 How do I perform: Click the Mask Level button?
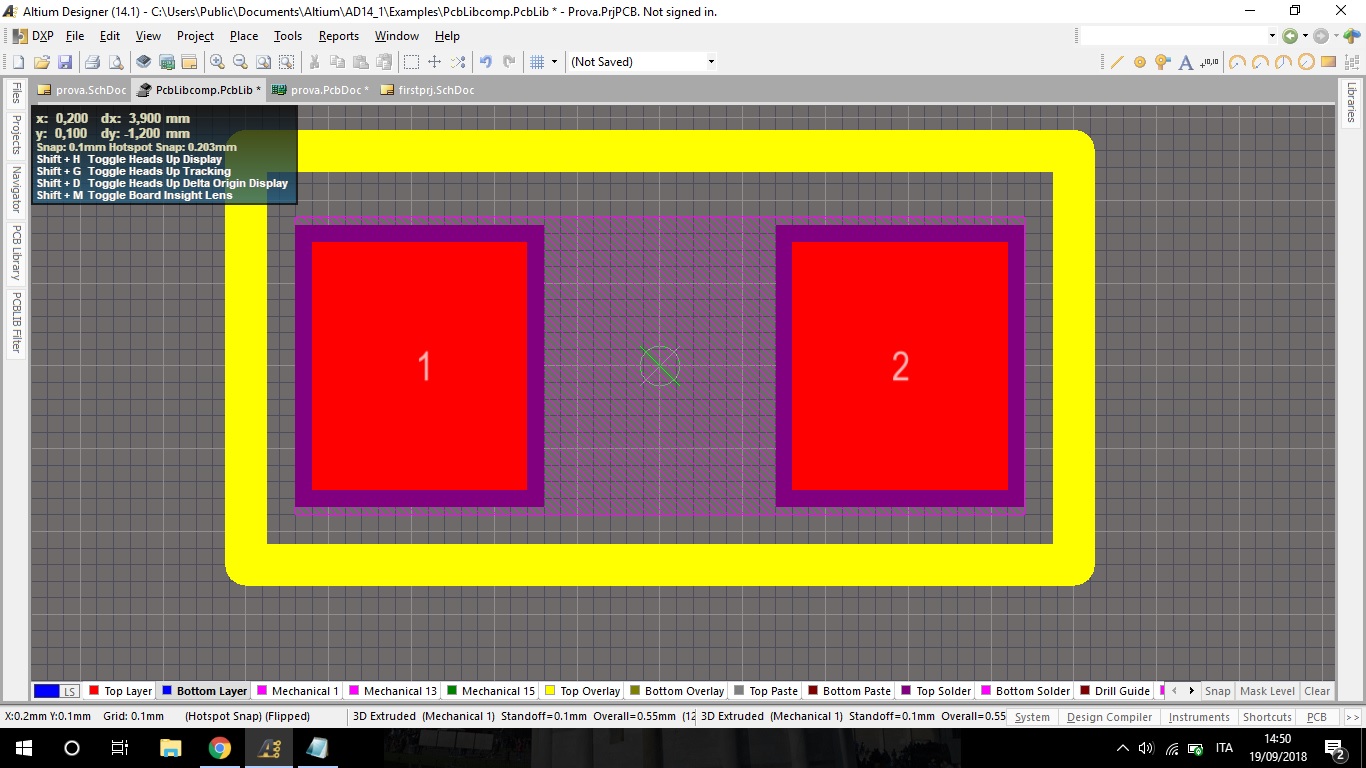click(x=1267, y=691)
